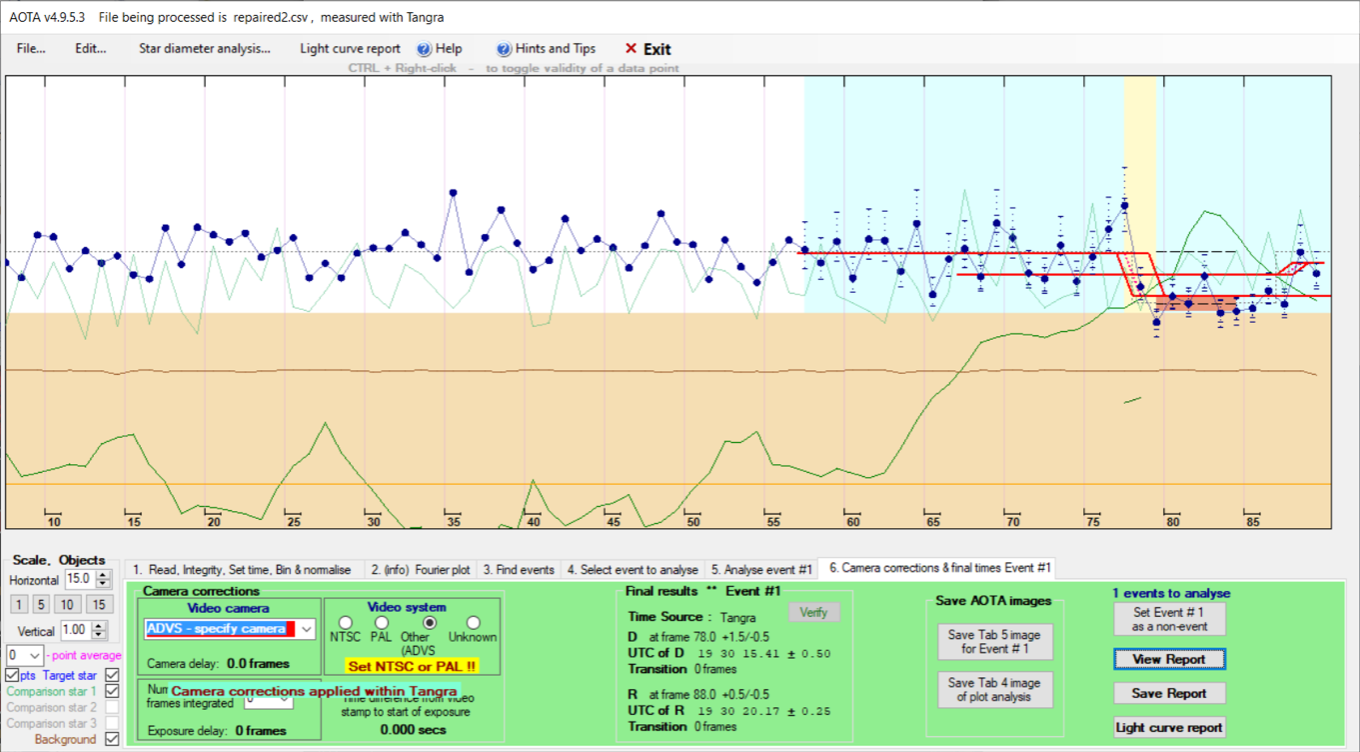Screen dimensions: 1360x752
Task: Click the red X Exit icon
Action: pos(630,49)
